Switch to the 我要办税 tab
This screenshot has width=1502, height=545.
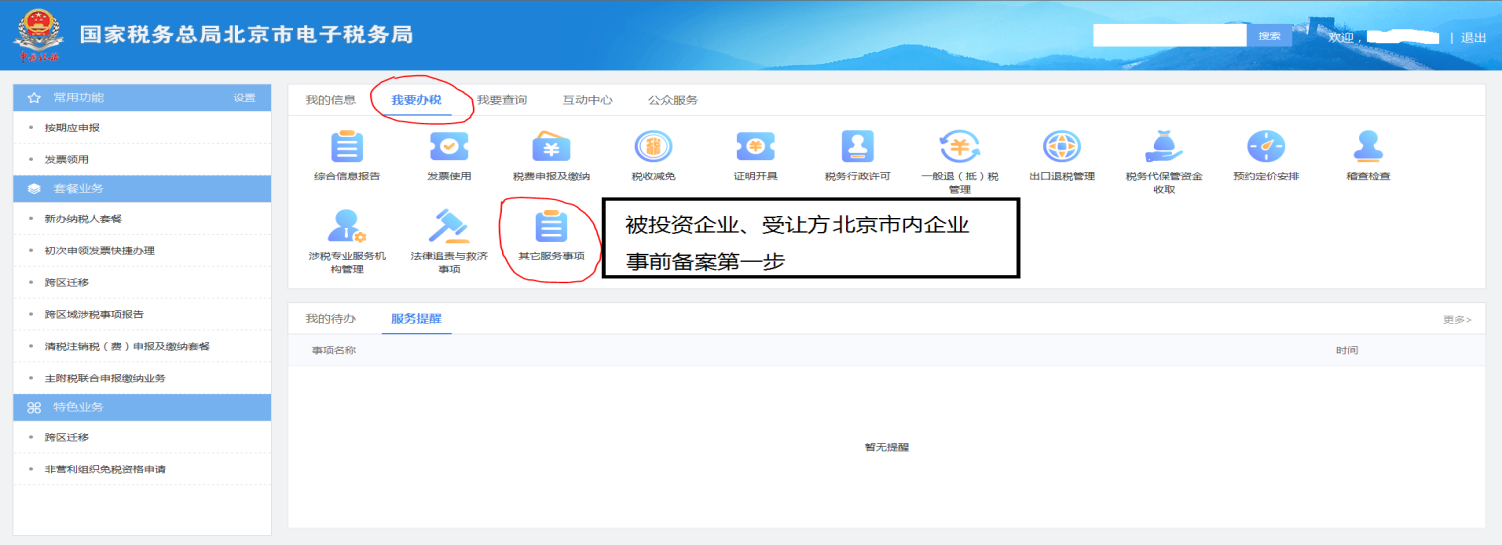[416, 100]
